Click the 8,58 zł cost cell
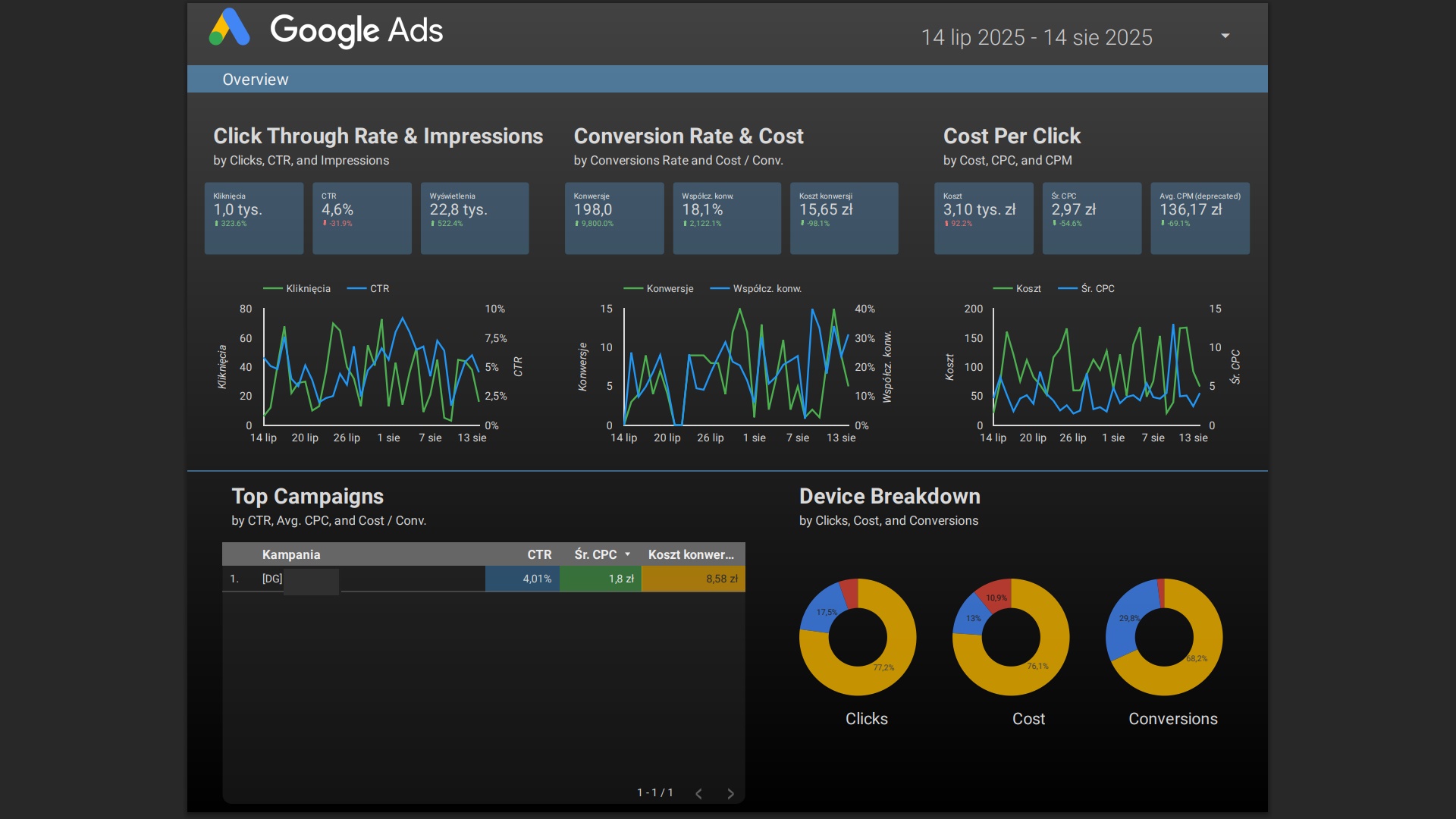The width and height of the screenshot is (1456, 819). 693,579
